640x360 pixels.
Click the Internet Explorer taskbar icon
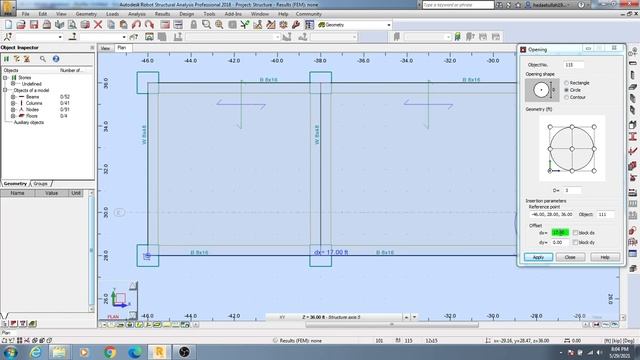coord(36,352)
